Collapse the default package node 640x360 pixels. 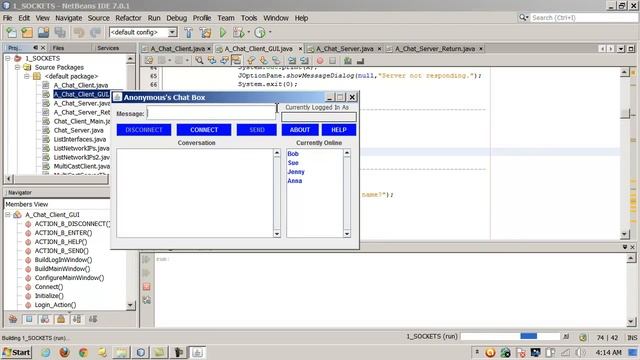[27, 76]
